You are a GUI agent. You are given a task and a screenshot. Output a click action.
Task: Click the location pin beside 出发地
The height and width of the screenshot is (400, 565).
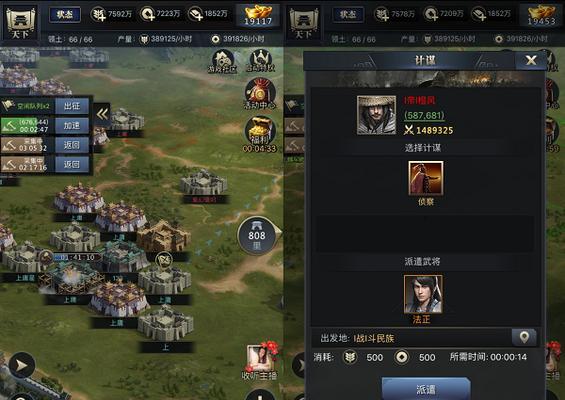tap(524, 337)
